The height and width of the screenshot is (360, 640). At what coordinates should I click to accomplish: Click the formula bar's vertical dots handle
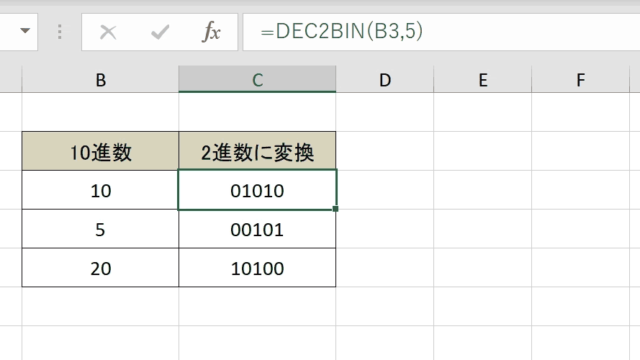60,32
